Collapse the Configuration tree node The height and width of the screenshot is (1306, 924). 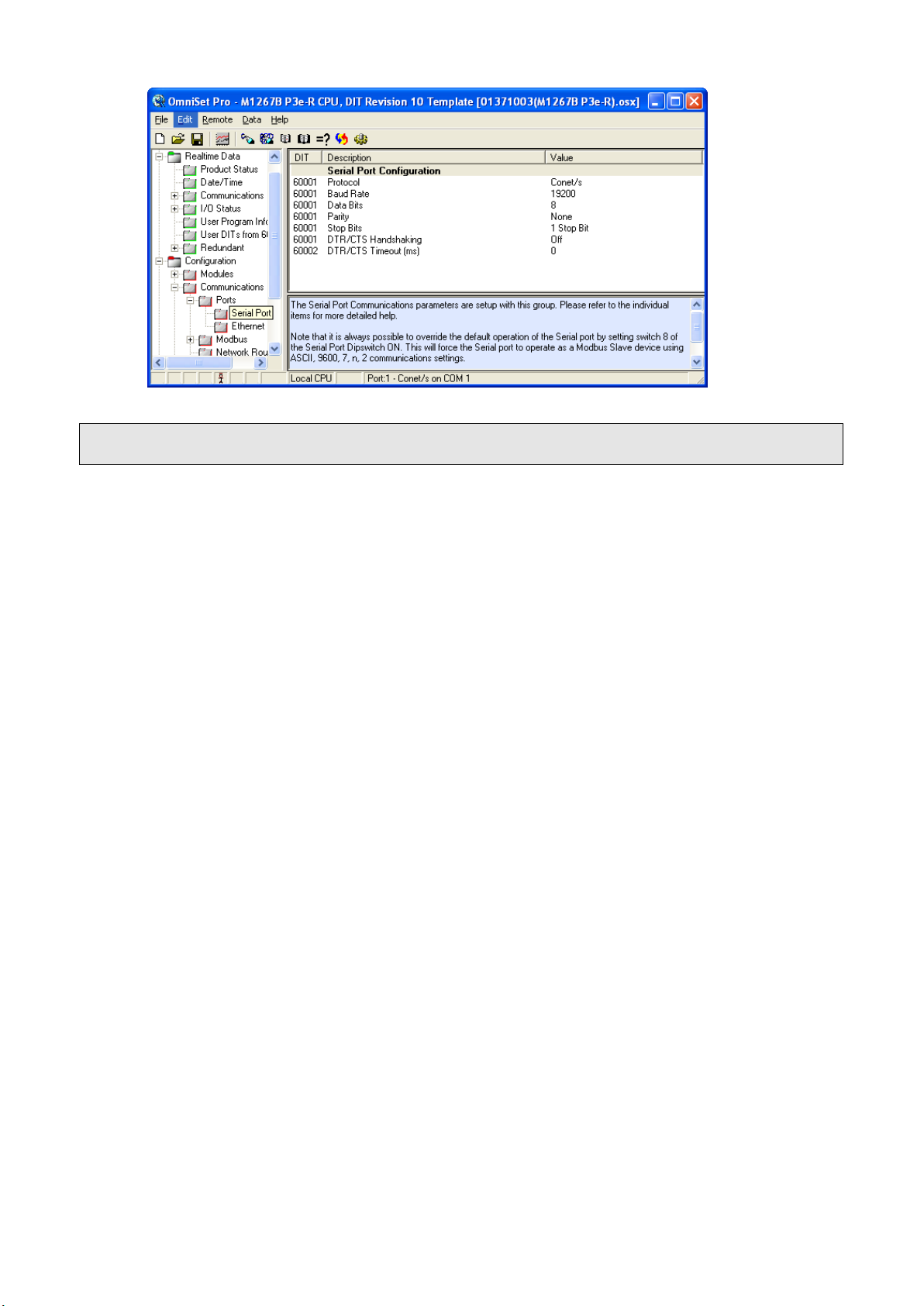[x=159, y=261]
